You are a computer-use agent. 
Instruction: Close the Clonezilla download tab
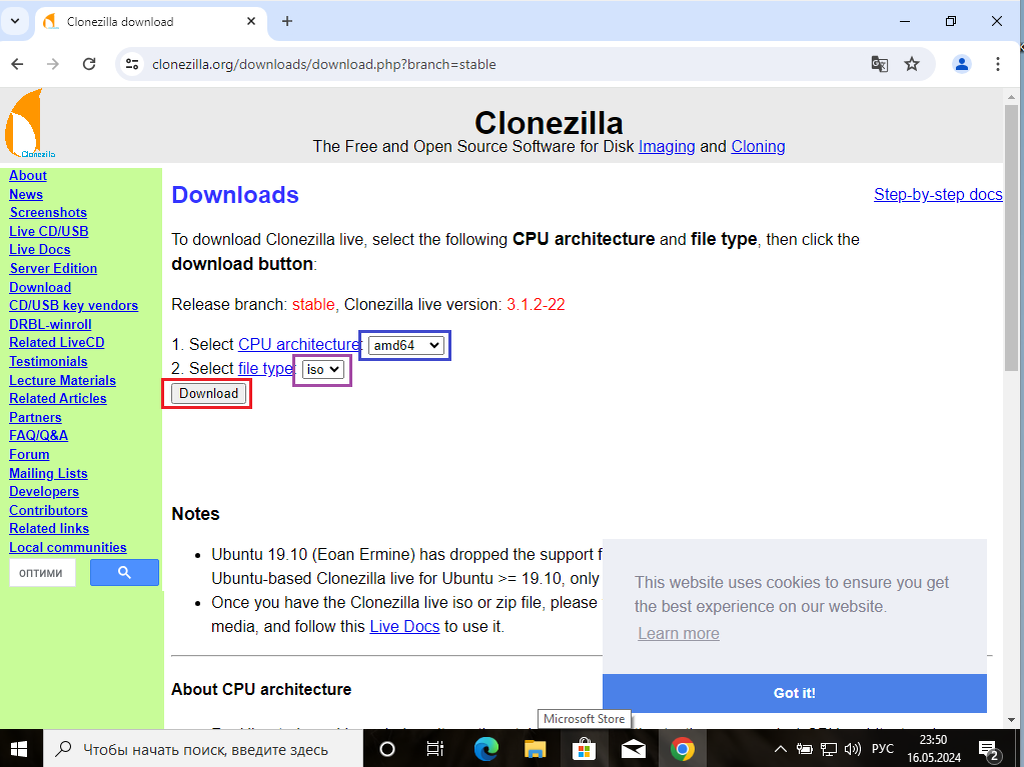coord(251,21)
